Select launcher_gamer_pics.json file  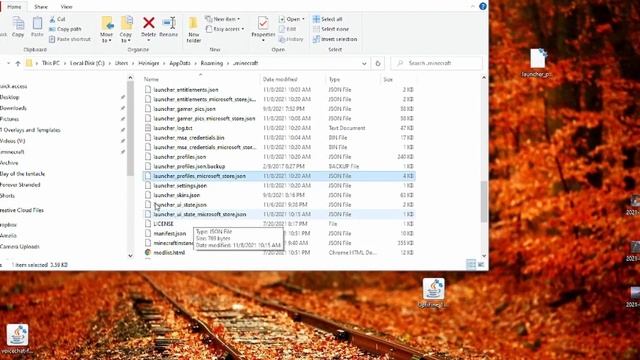(x=279, y=109)
